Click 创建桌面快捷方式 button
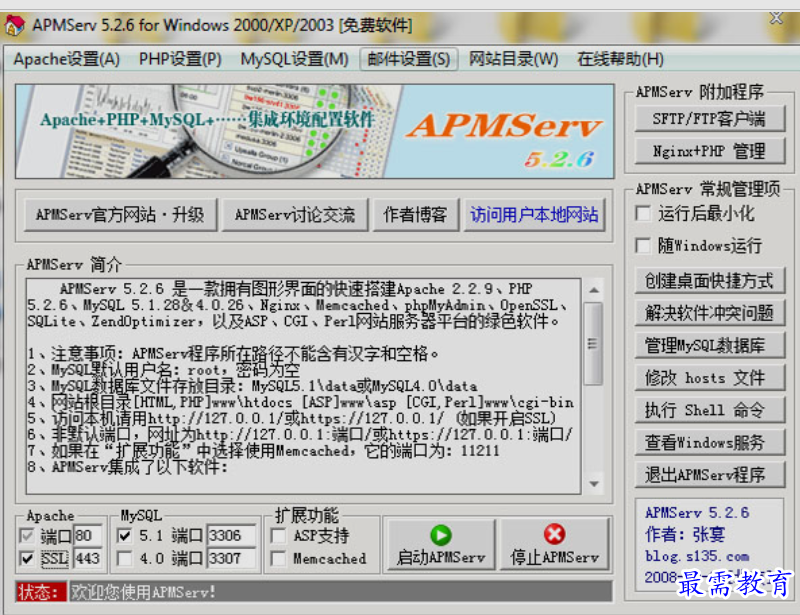The image size is (800, 615). click(709, 280)
